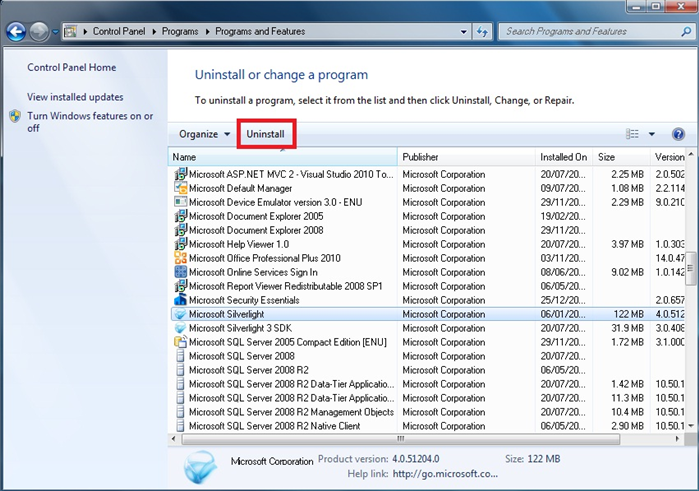
Task: Expand the address bar history dropdown
Action: 464,32
